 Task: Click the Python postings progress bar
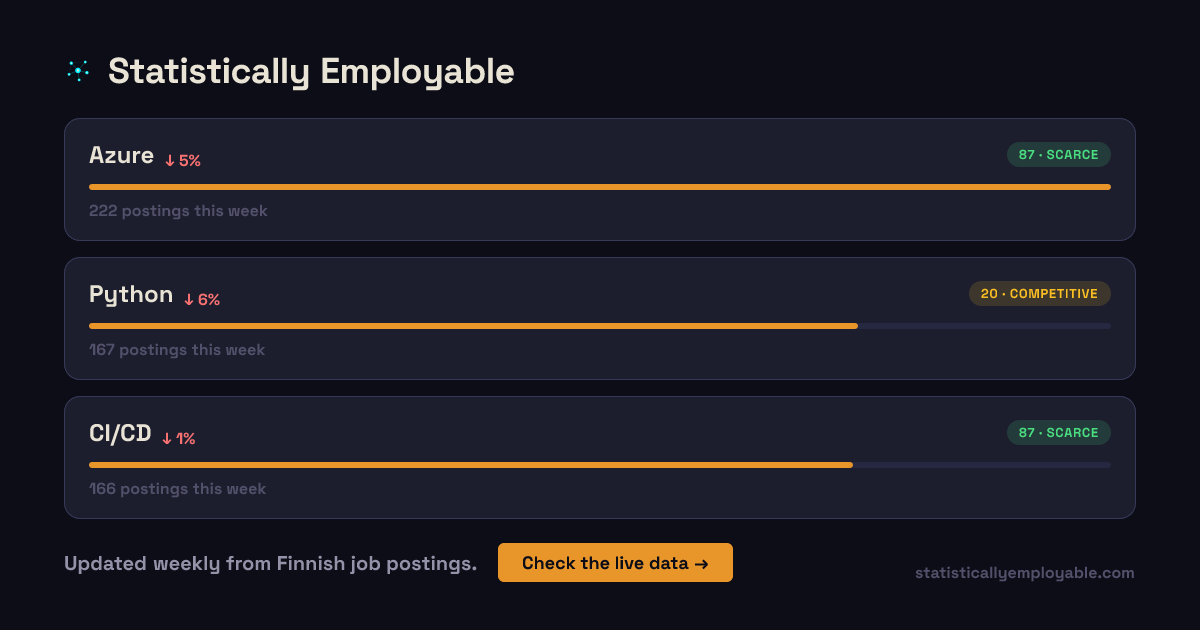click(x=599, y=326)
